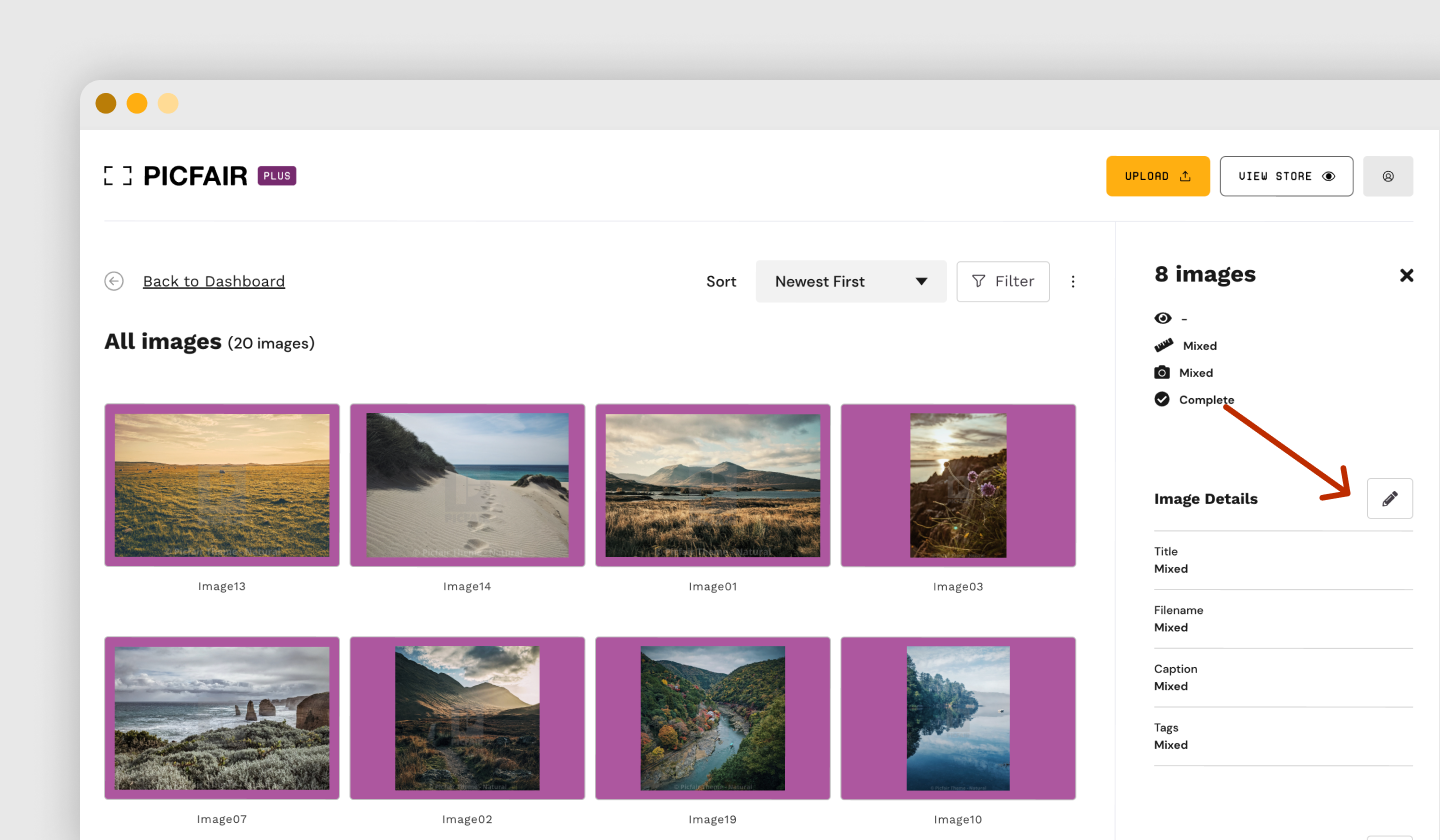Screen dimensions: 1440x840
Task: Close the 8 images side panel
Action: coord(1406,275)
